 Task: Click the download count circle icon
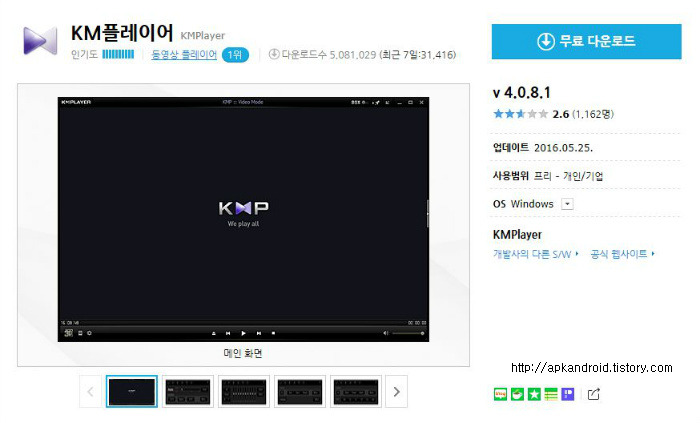(274, 54)
